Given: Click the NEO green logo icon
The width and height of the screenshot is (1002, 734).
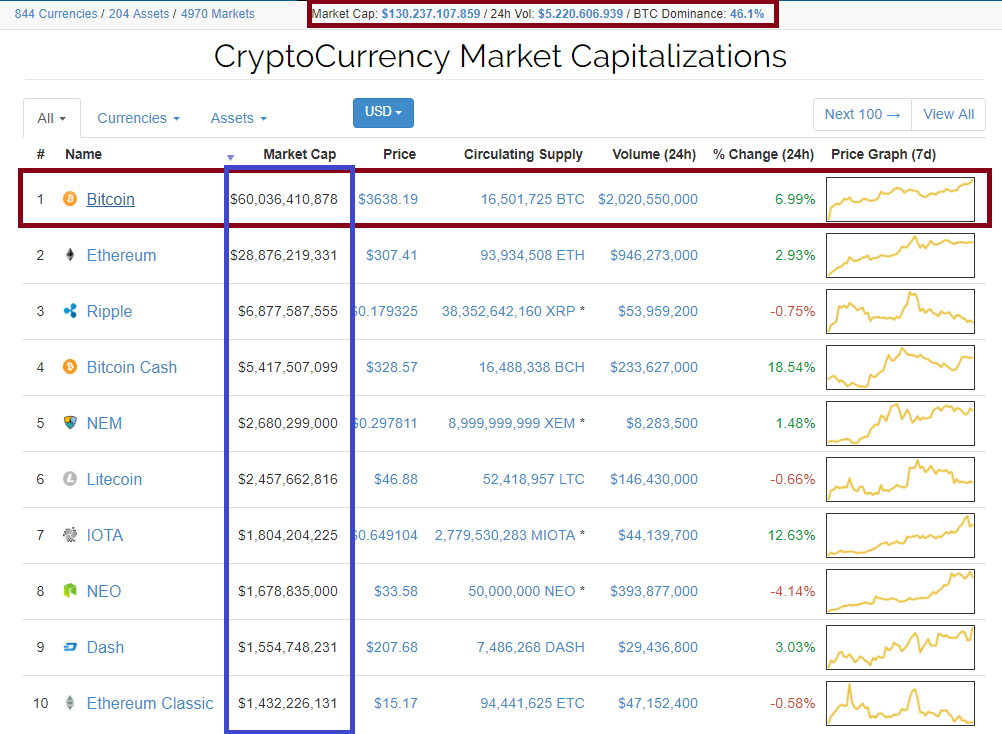Looking at the screenshot, I should [x=70, y=591].
